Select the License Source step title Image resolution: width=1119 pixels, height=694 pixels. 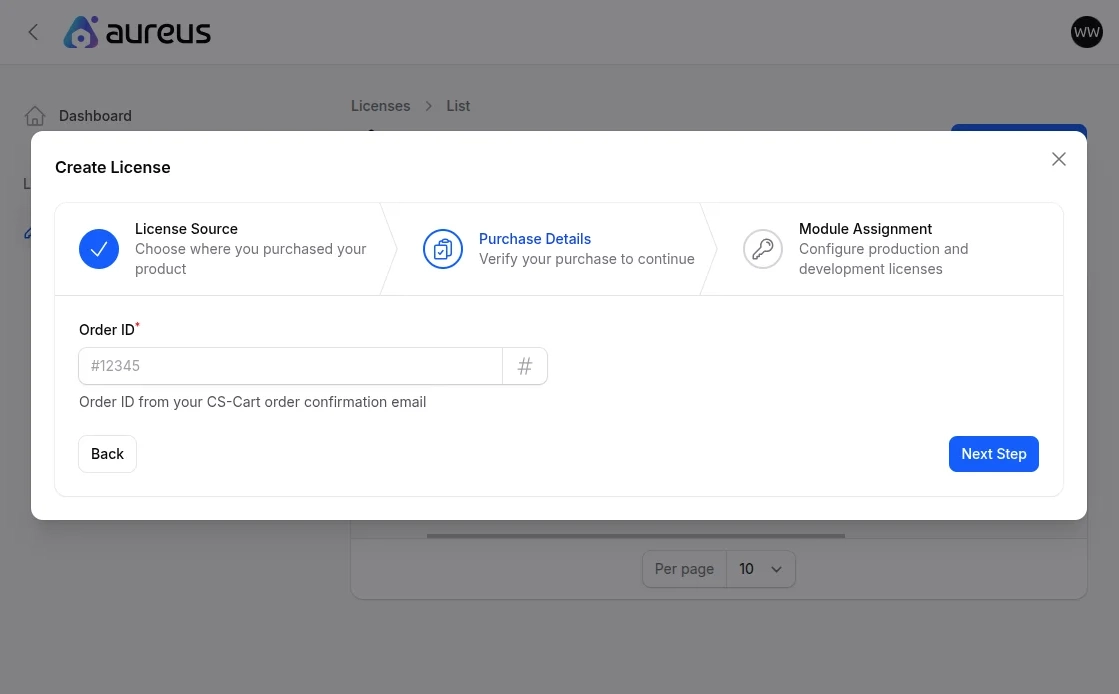pos(186,229)
